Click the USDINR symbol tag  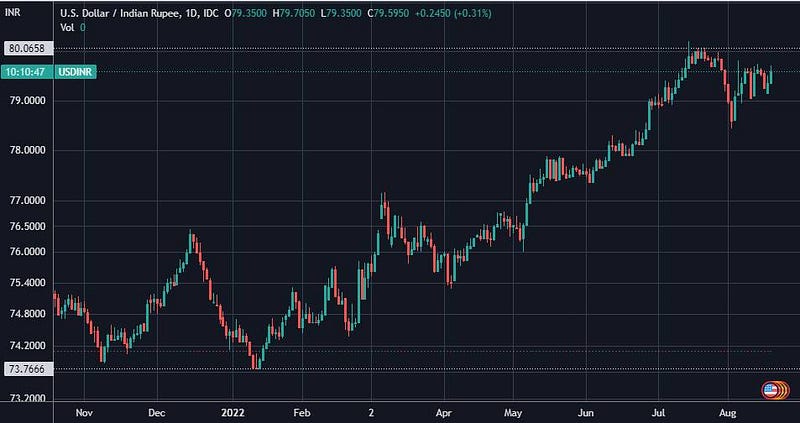click(x=78, y=72)
